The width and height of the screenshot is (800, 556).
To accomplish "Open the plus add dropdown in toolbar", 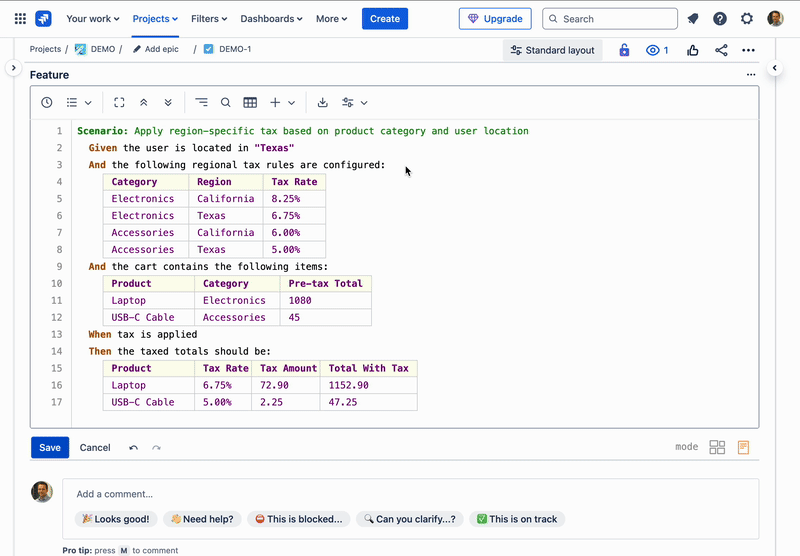I will coord(282,102).
